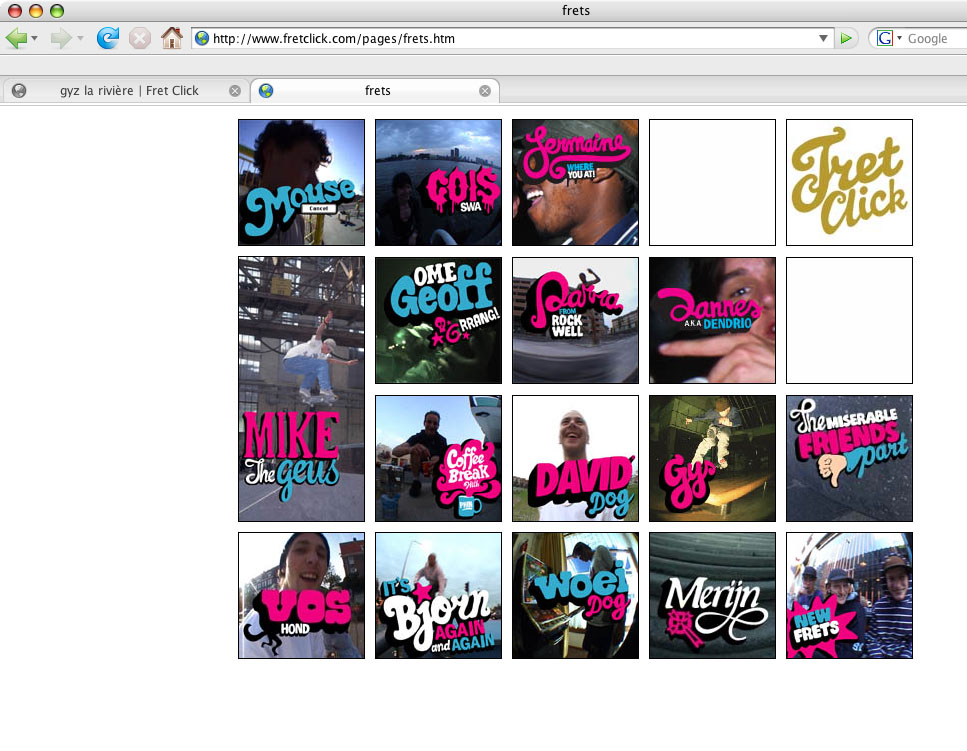Open the Mike The Geus thumbnail
This screenshot has width=967, height=751.
pos(301,389)
